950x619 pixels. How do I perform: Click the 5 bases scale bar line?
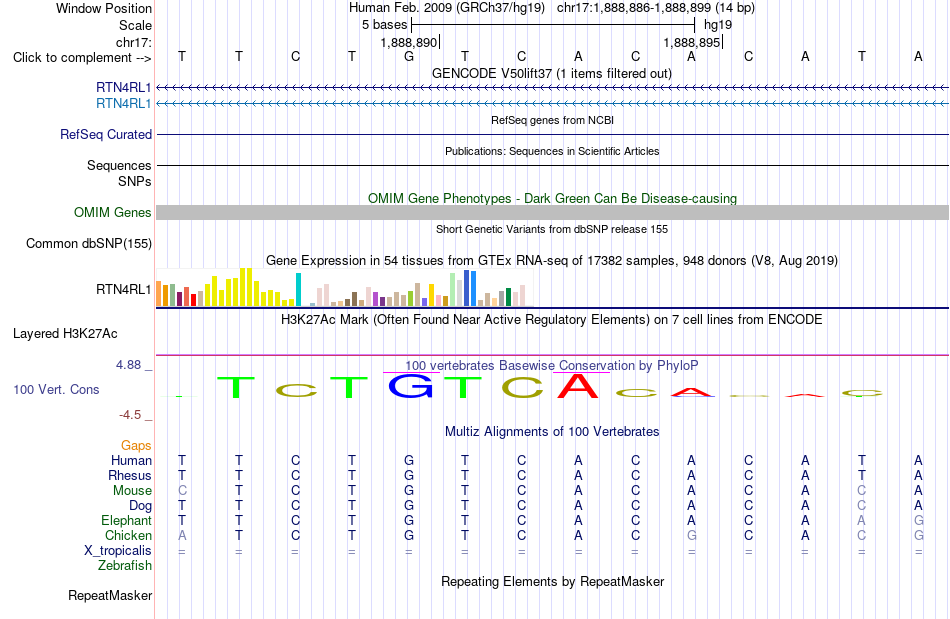(553, 25)
